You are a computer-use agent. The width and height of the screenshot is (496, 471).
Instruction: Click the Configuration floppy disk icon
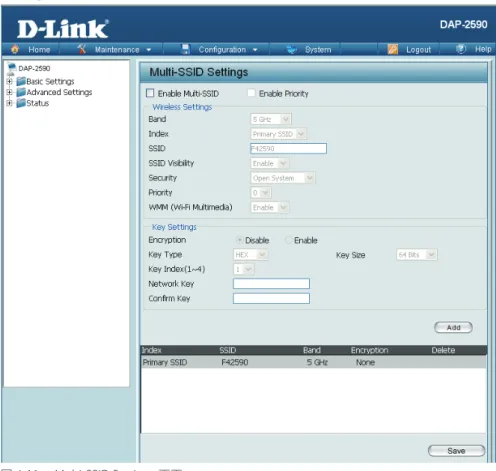tap(185, 49)
